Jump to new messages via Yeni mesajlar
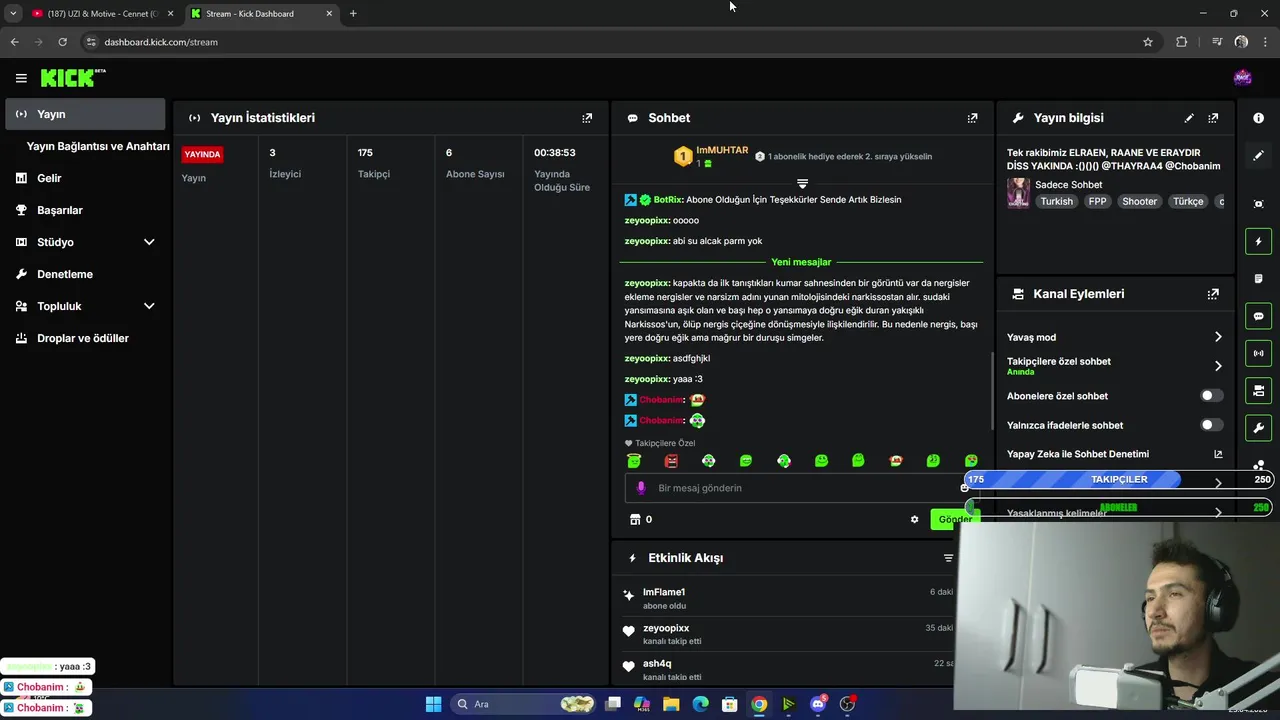The width and height of the screenshot is (1280, 720). pos(801,262)
